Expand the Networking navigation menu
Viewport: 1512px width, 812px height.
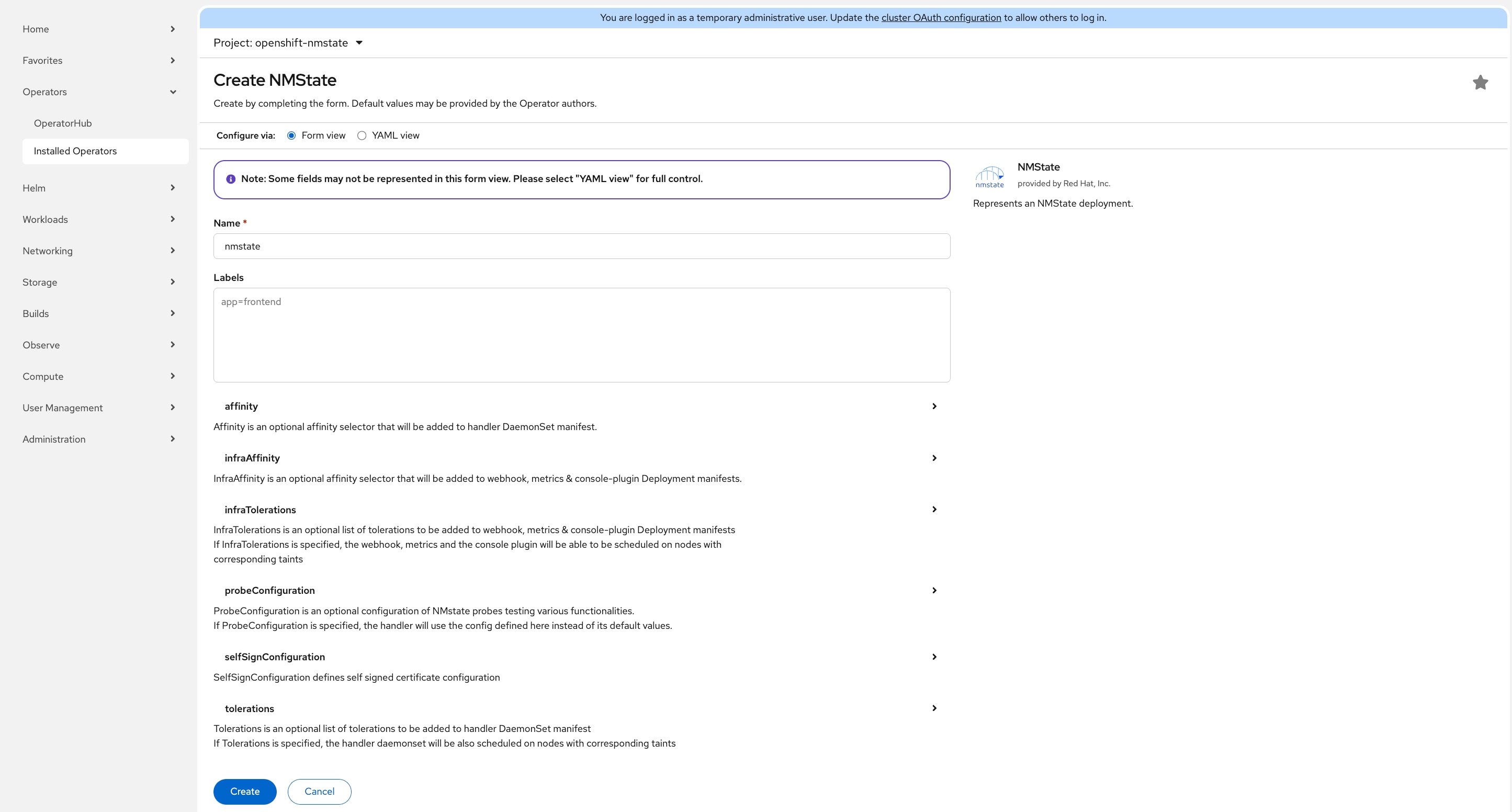98,251
